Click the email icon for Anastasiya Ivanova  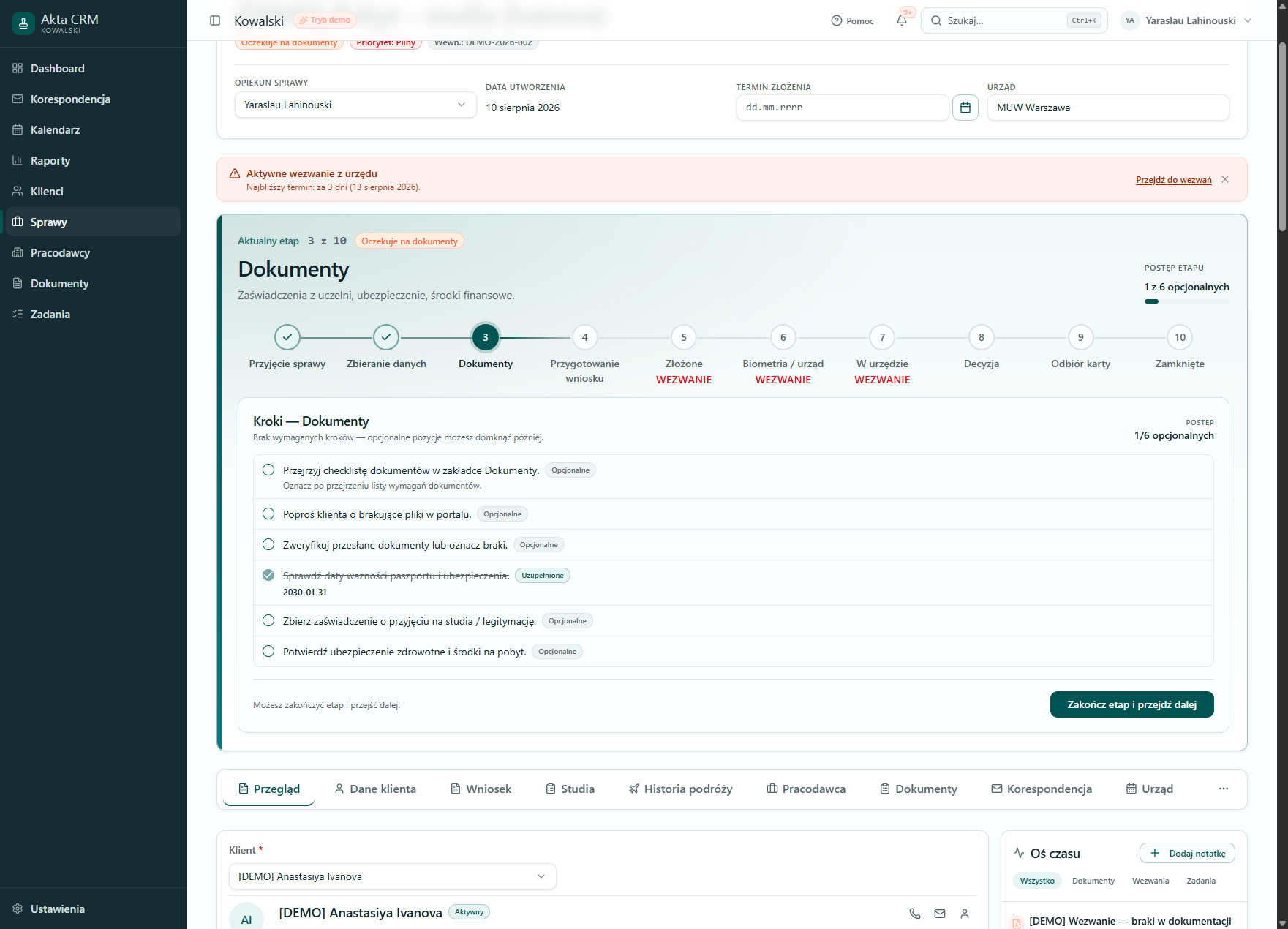coord(940,913)
